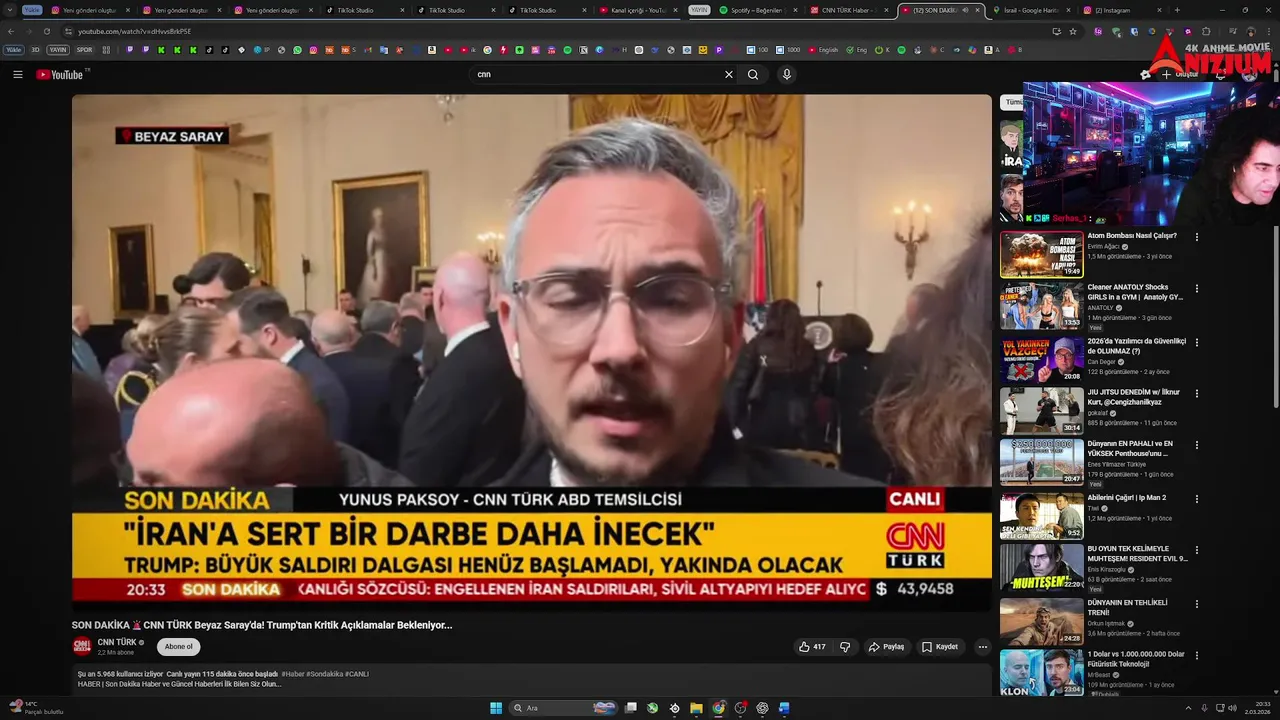Open a new browser tab with plus
The width and height of the screenshot is (1280, 720).
click(x=1177, y=10)
